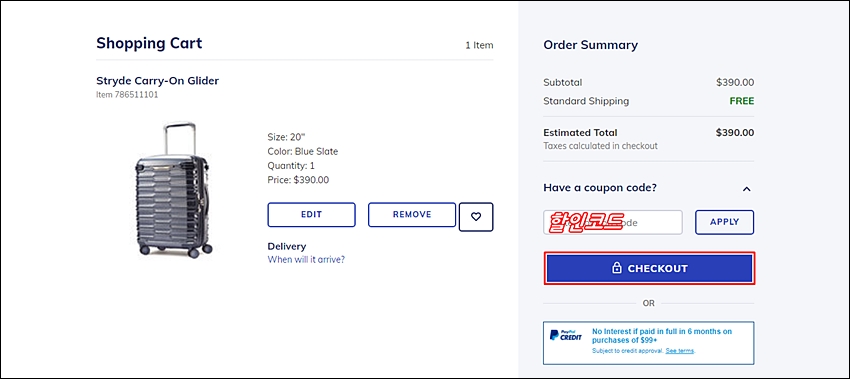Click the PayPal Credit logo
The image size is (850, 379).
565,335
